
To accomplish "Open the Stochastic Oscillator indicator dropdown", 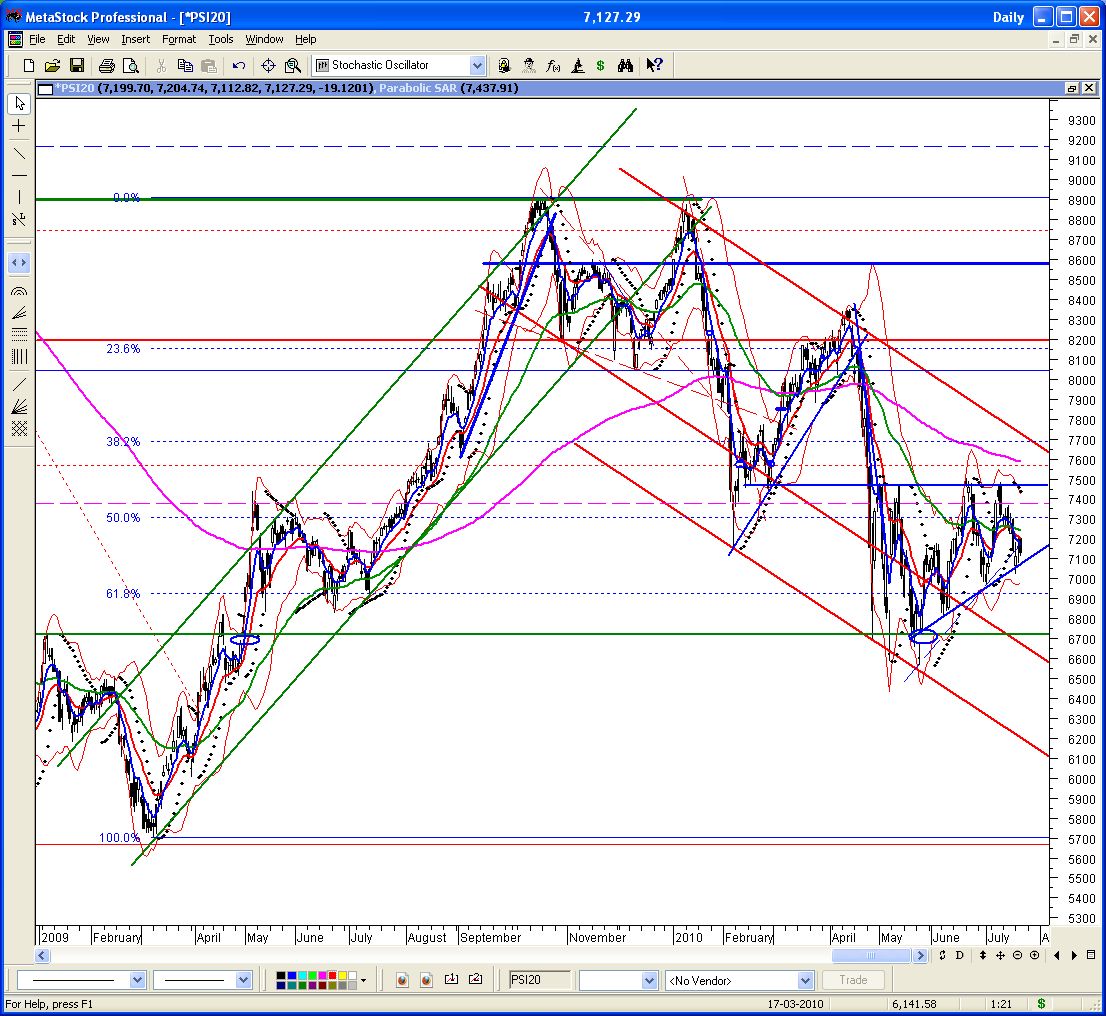I will (x=477, y=66).
